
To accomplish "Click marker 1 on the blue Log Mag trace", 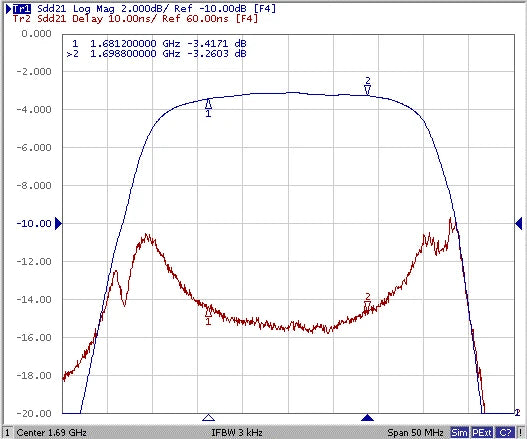I will point(208,107).
